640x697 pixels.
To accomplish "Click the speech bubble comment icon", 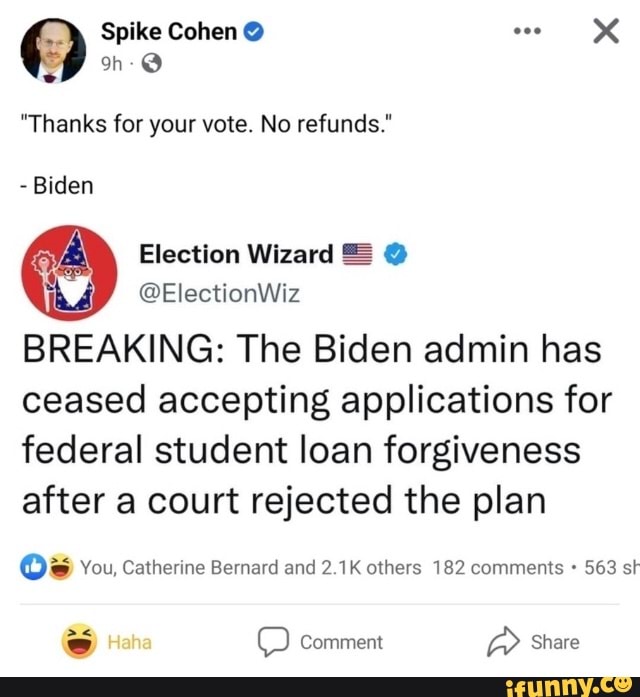I will click(273, 642).
